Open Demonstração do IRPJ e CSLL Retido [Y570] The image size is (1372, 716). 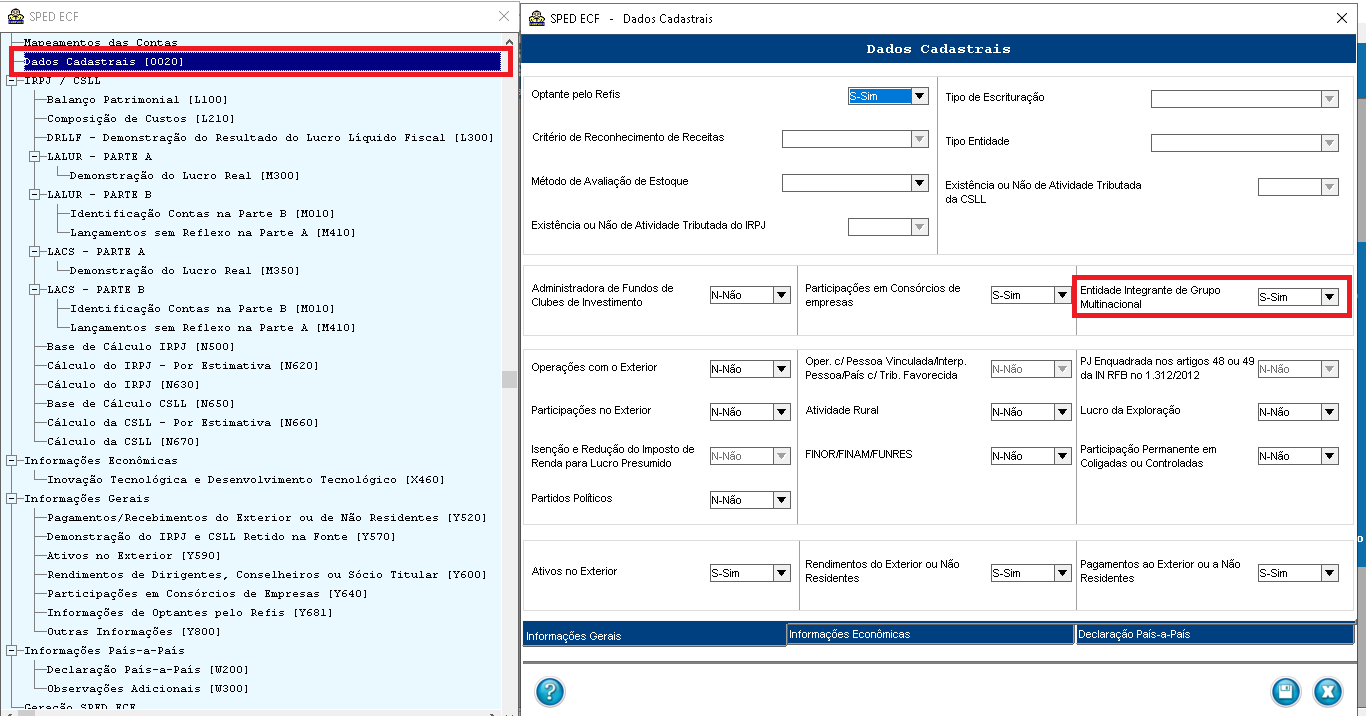[221, 537]
